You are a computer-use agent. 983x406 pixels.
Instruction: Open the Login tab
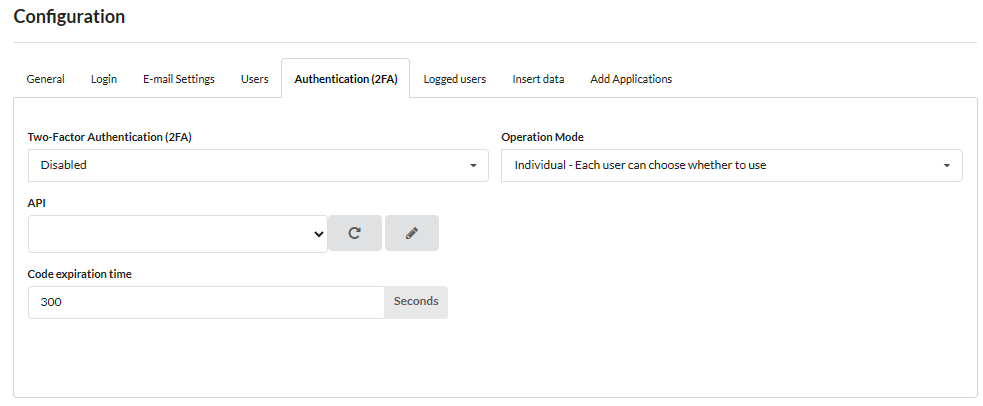104,79
